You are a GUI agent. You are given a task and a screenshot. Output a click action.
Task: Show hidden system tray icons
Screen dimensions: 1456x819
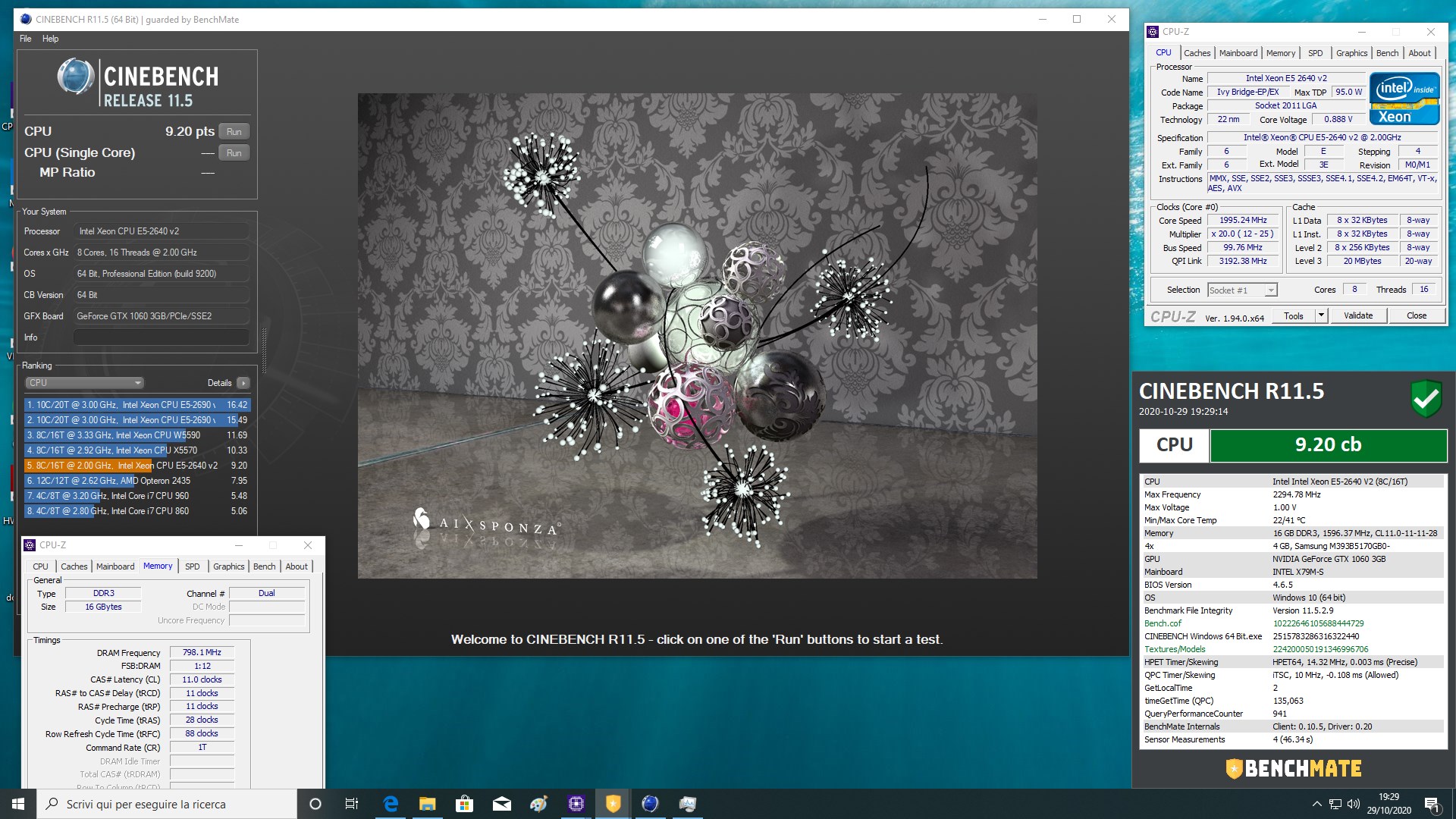(1316, 804)
